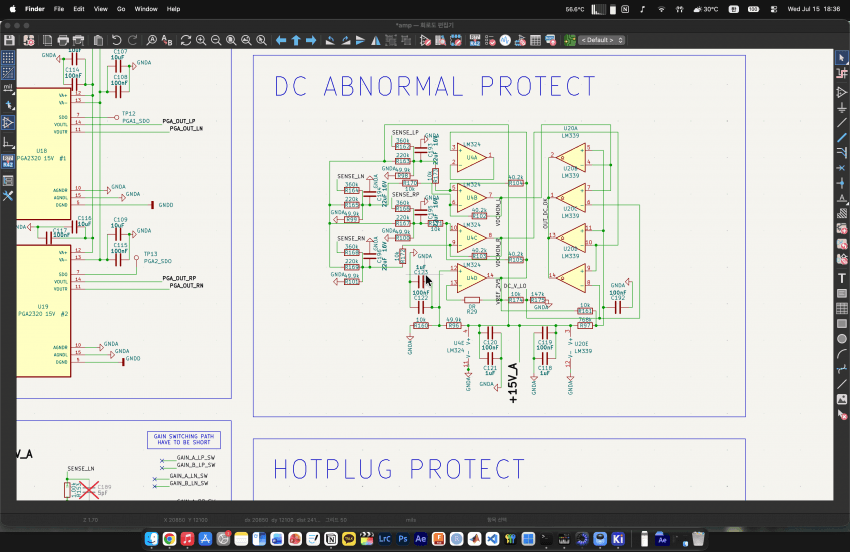Open the Help menu
The width and height of the screenshot is (850, 552).
(x=173, y=9)
